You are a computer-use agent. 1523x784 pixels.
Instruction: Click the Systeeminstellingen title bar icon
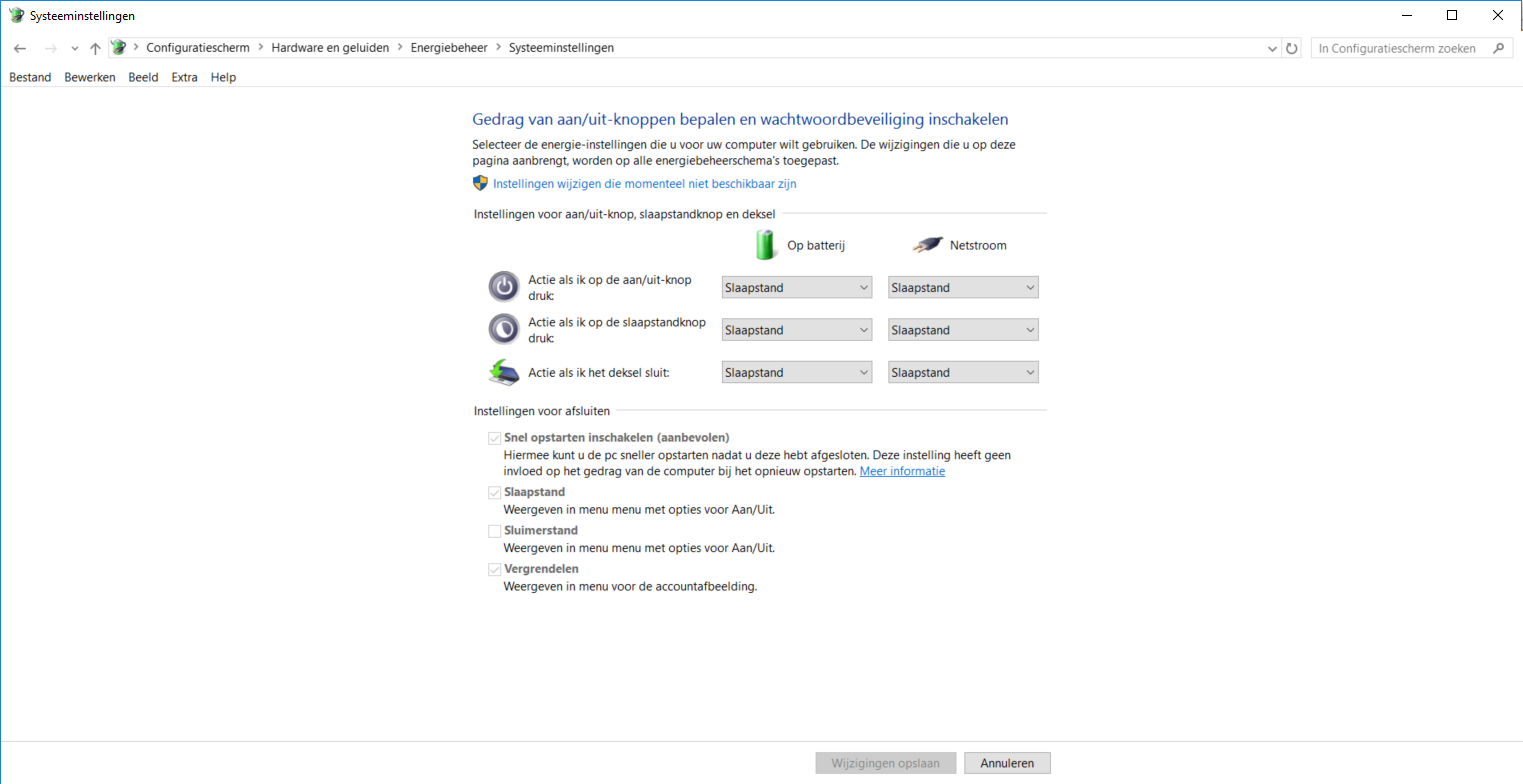point(16,16)
